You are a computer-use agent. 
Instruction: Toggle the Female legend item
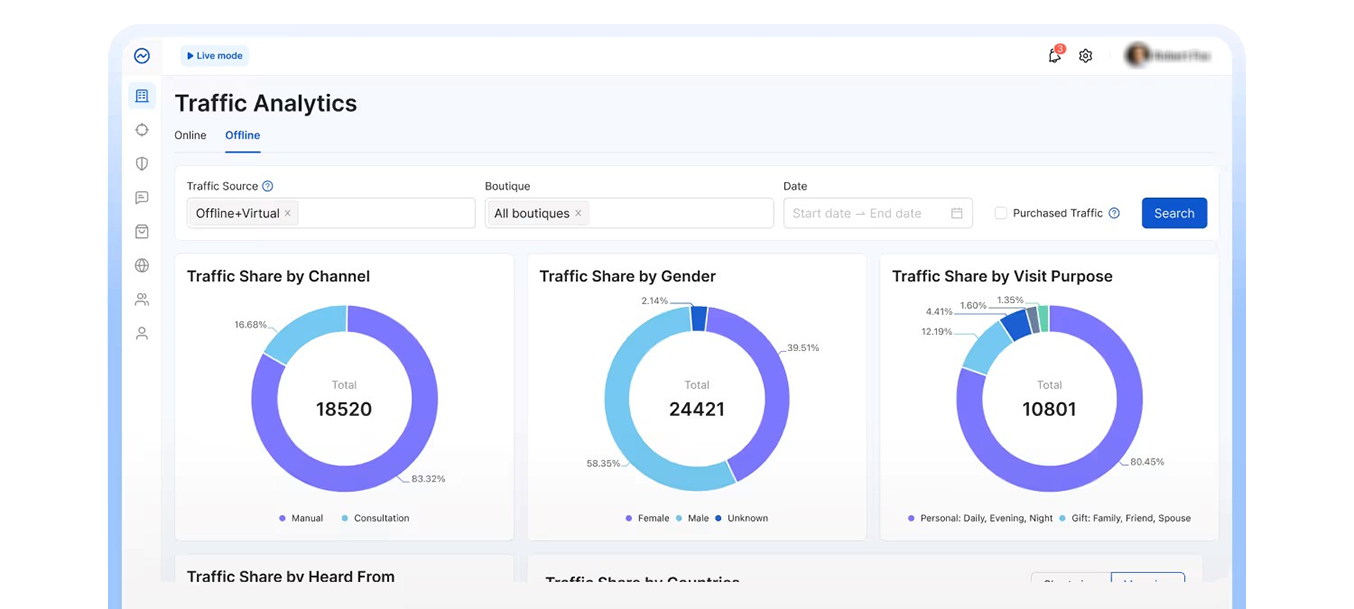coord(647,518)
